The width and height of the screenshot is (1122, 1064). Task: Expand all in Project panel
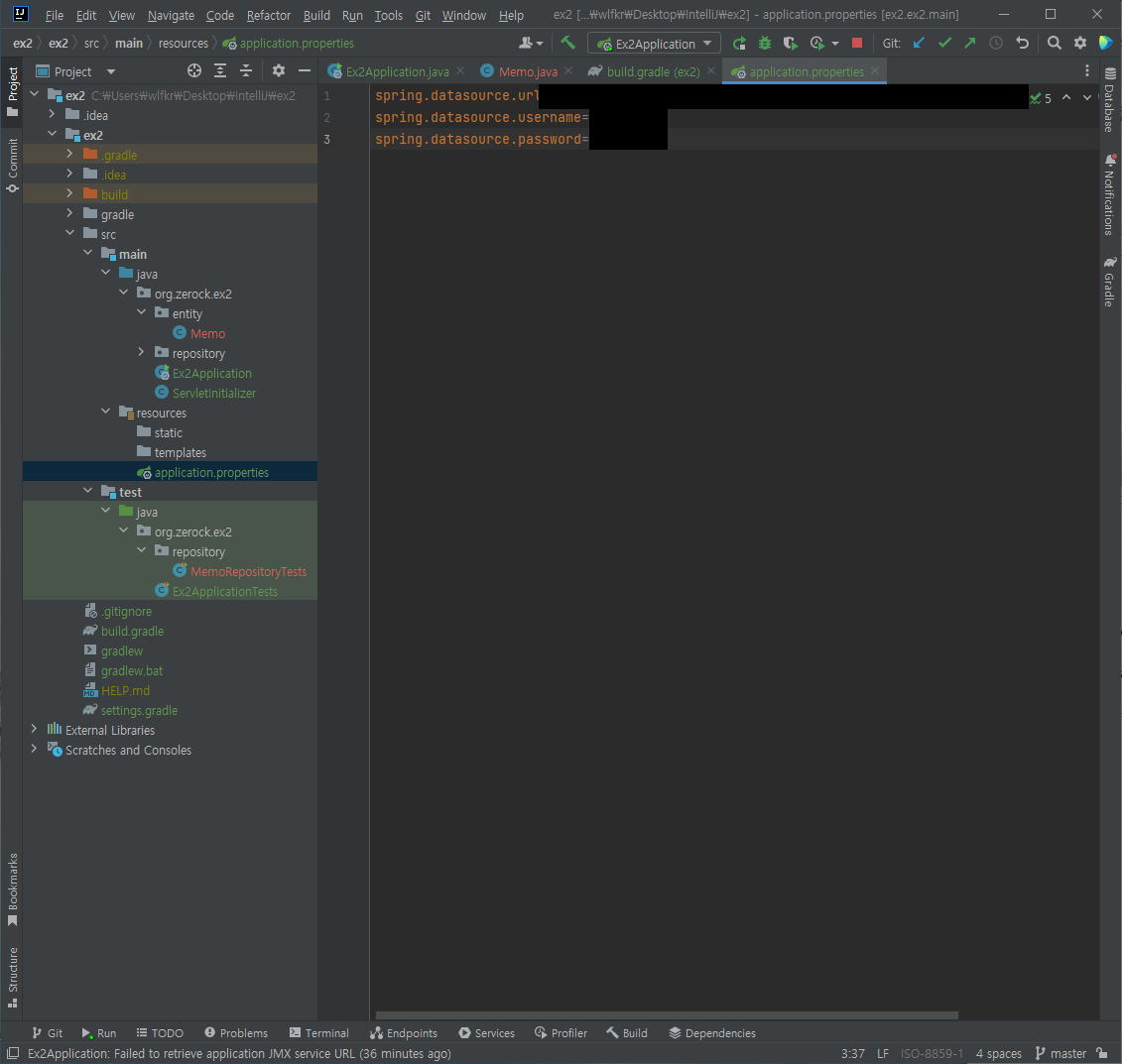(220, 70)
